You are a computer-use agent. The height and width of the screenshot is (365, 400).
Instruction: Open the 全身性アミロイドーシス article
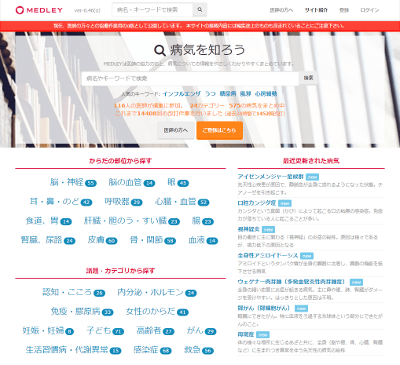pyautogui.click(x=268, y=255)
